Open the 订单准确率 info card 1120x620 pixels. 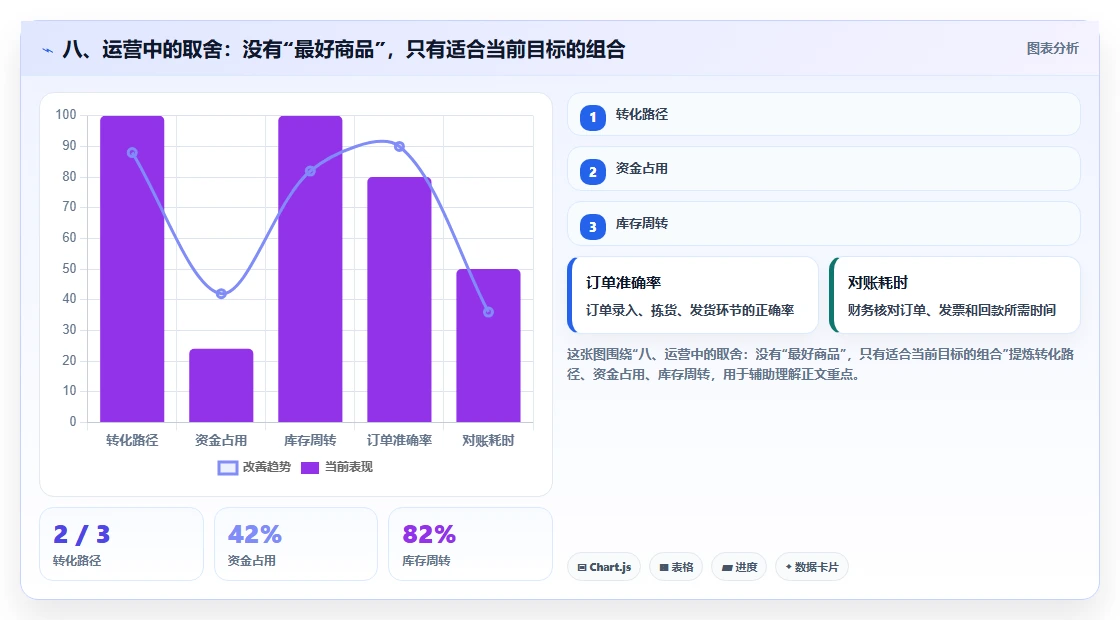(x=692, y=295)
